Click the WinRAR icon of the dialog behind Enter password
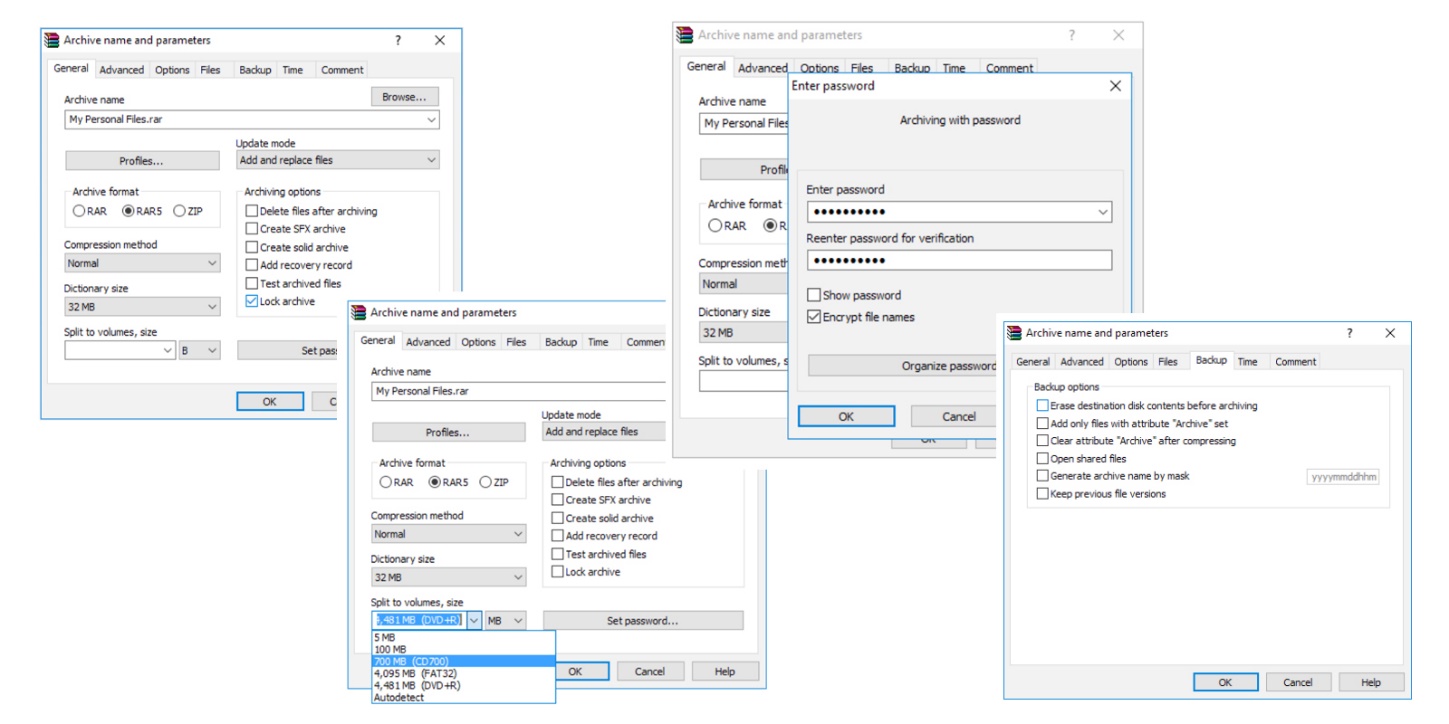This screenshot has width=1449, height=724. (x=685, y=35)
